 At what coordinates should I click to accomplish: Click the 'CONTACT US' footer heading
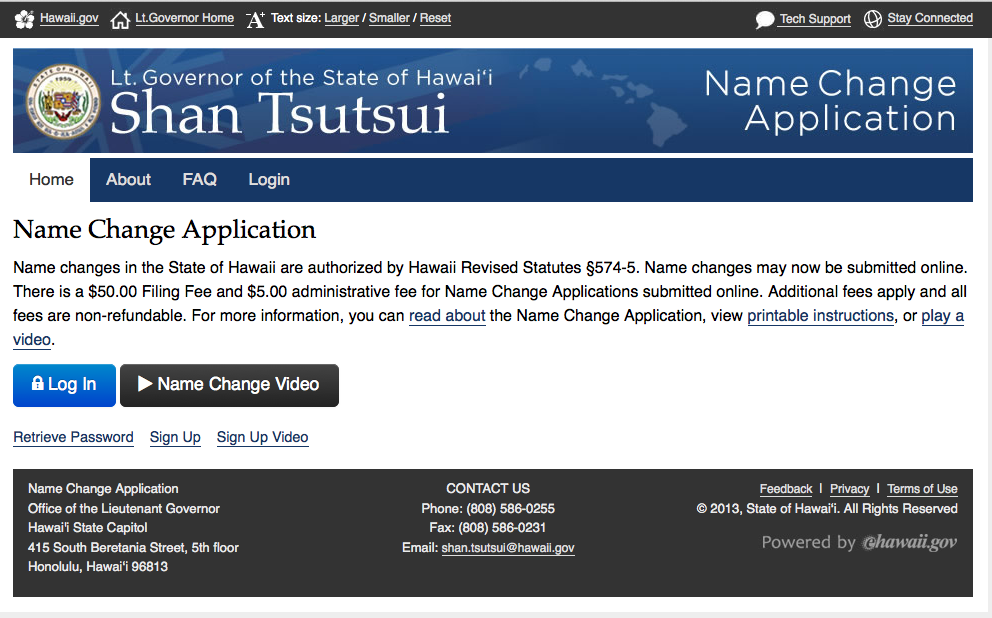[488, 489]
